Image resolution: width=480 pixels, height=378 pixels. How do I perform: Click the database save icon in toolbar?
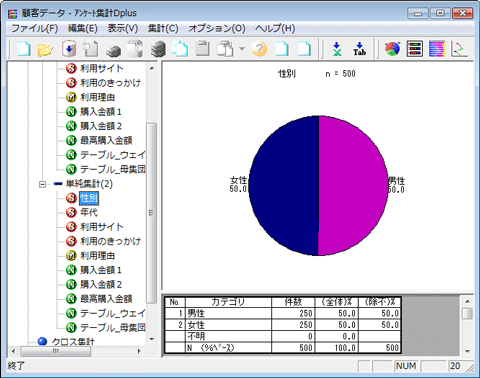[69, 49]
